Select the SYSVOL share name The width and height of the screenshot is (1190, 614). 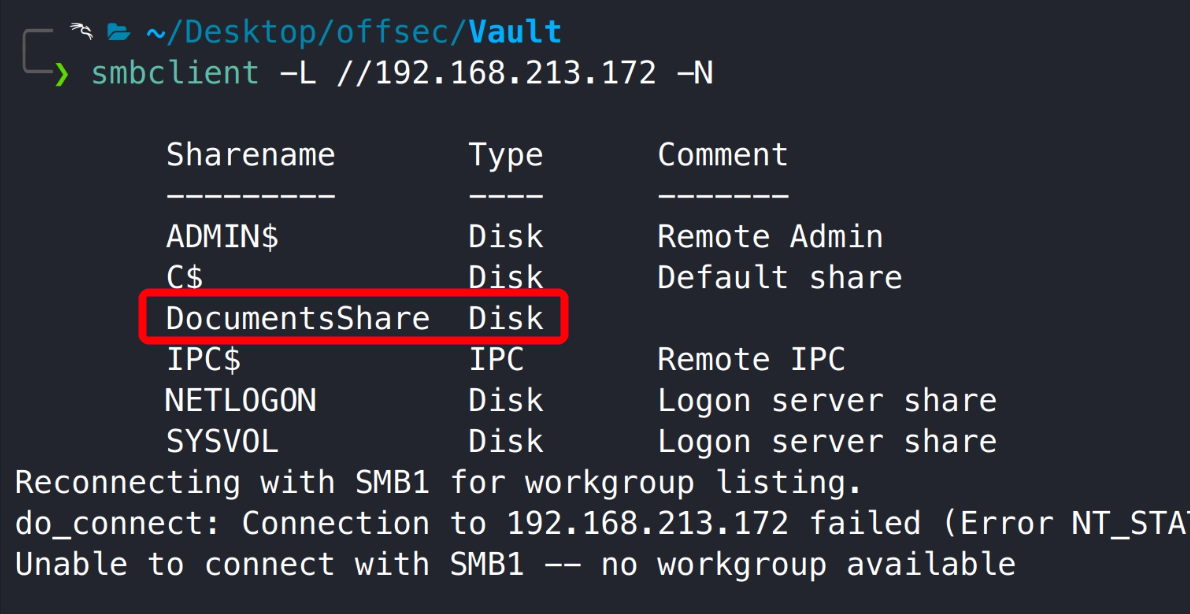222,441
